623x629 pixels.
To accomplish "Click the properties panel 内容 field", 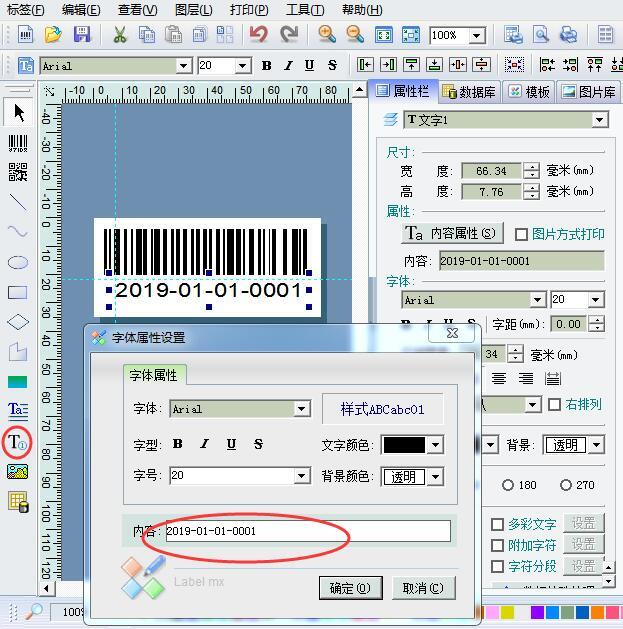I will [522, 261].
